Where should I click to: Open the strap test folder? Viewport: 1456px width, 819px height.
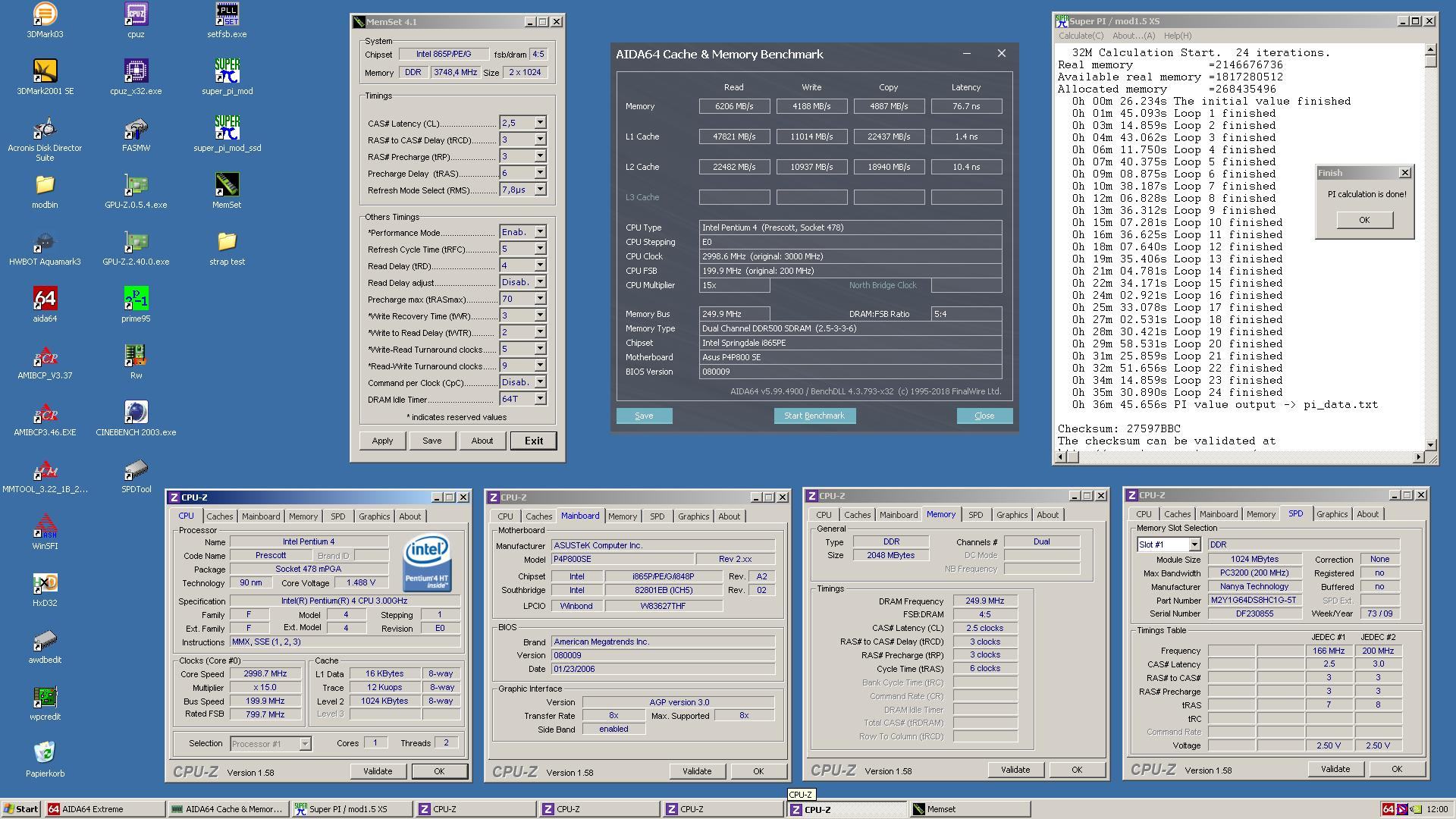pyautogui.click(x=227, y=247)
